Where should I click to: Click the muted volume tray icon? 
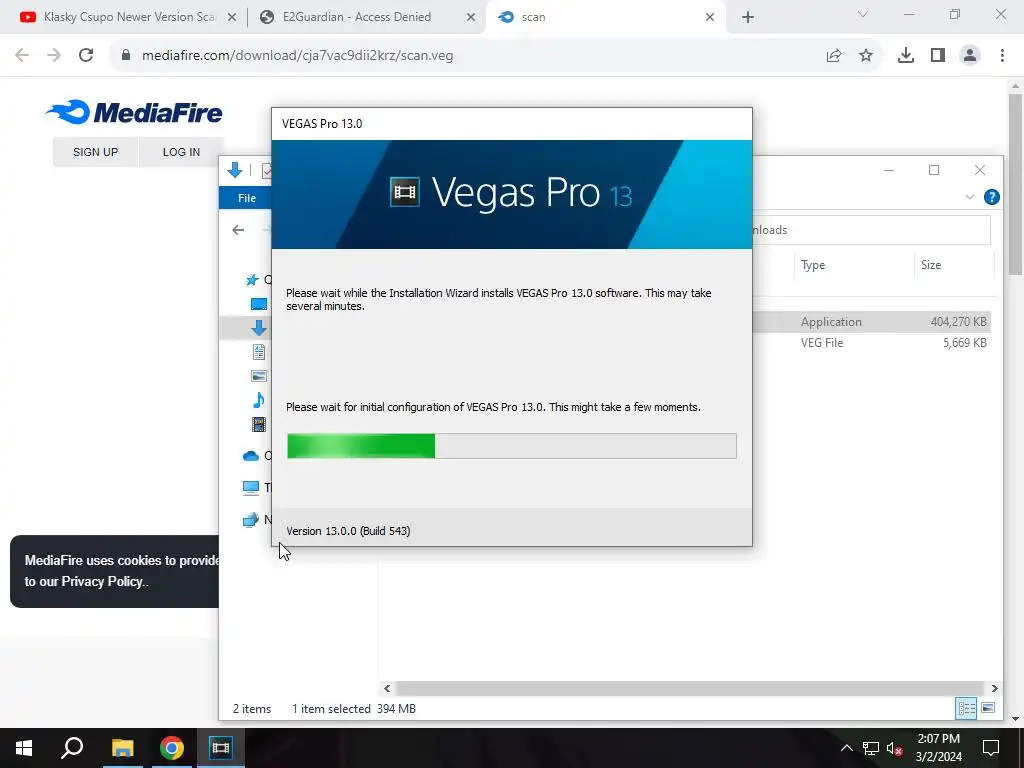click(895, 749)
